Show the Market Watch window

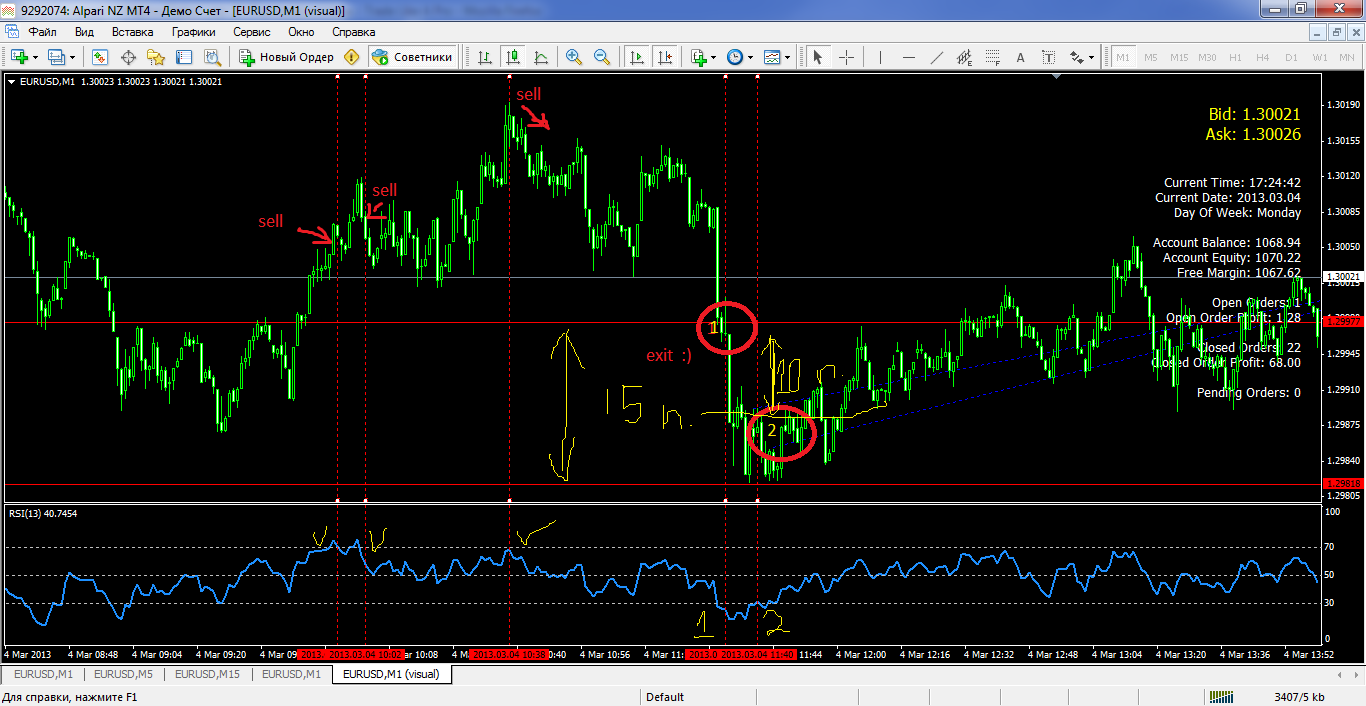(100, 57)
